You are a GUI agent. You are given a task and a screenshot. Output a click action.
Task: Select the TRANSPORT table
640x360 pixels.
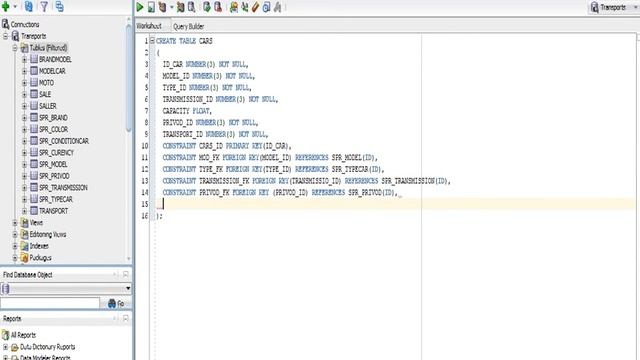53,211
